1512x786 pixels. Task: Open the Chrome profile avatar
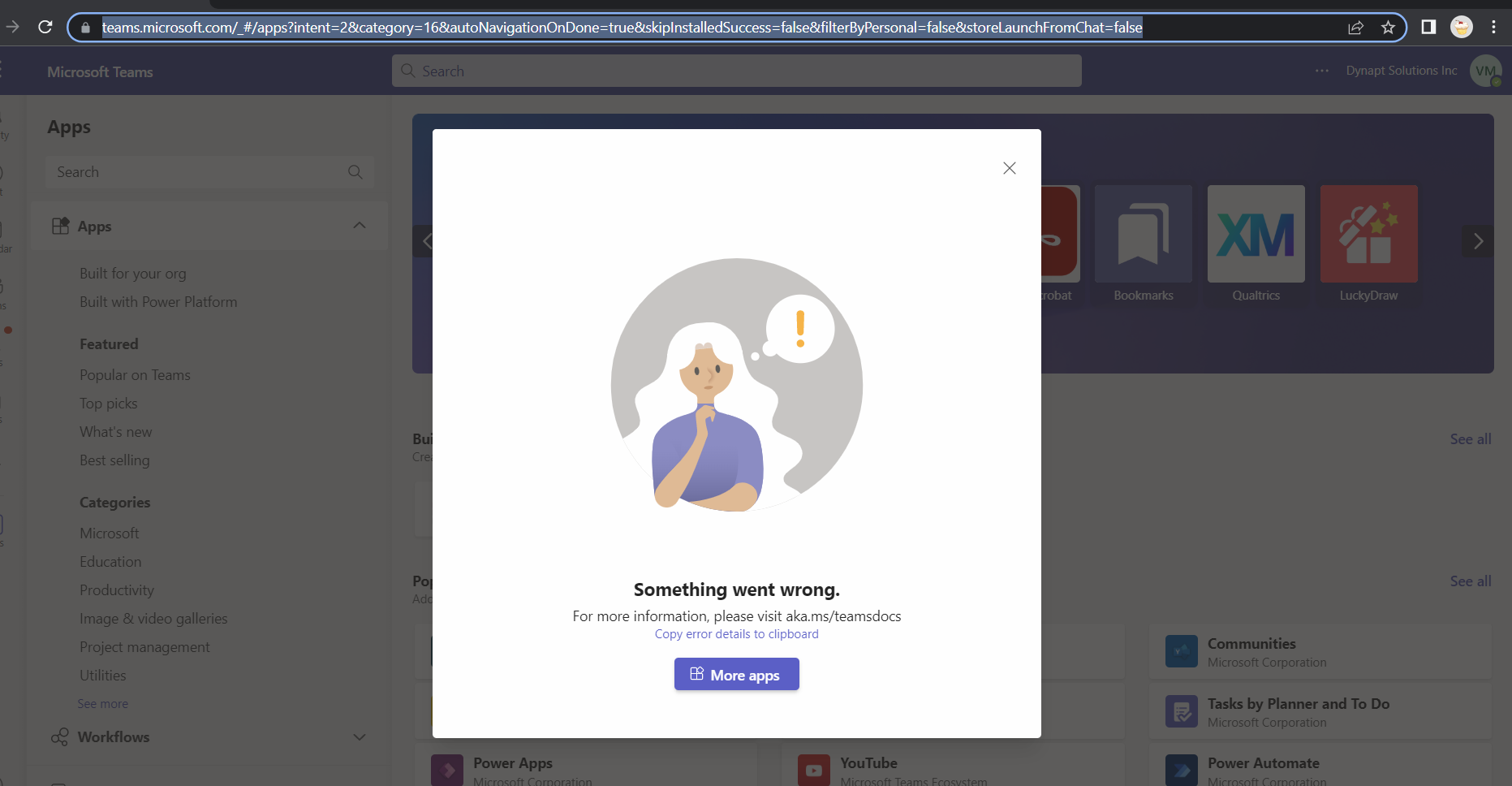[1461, 27]
